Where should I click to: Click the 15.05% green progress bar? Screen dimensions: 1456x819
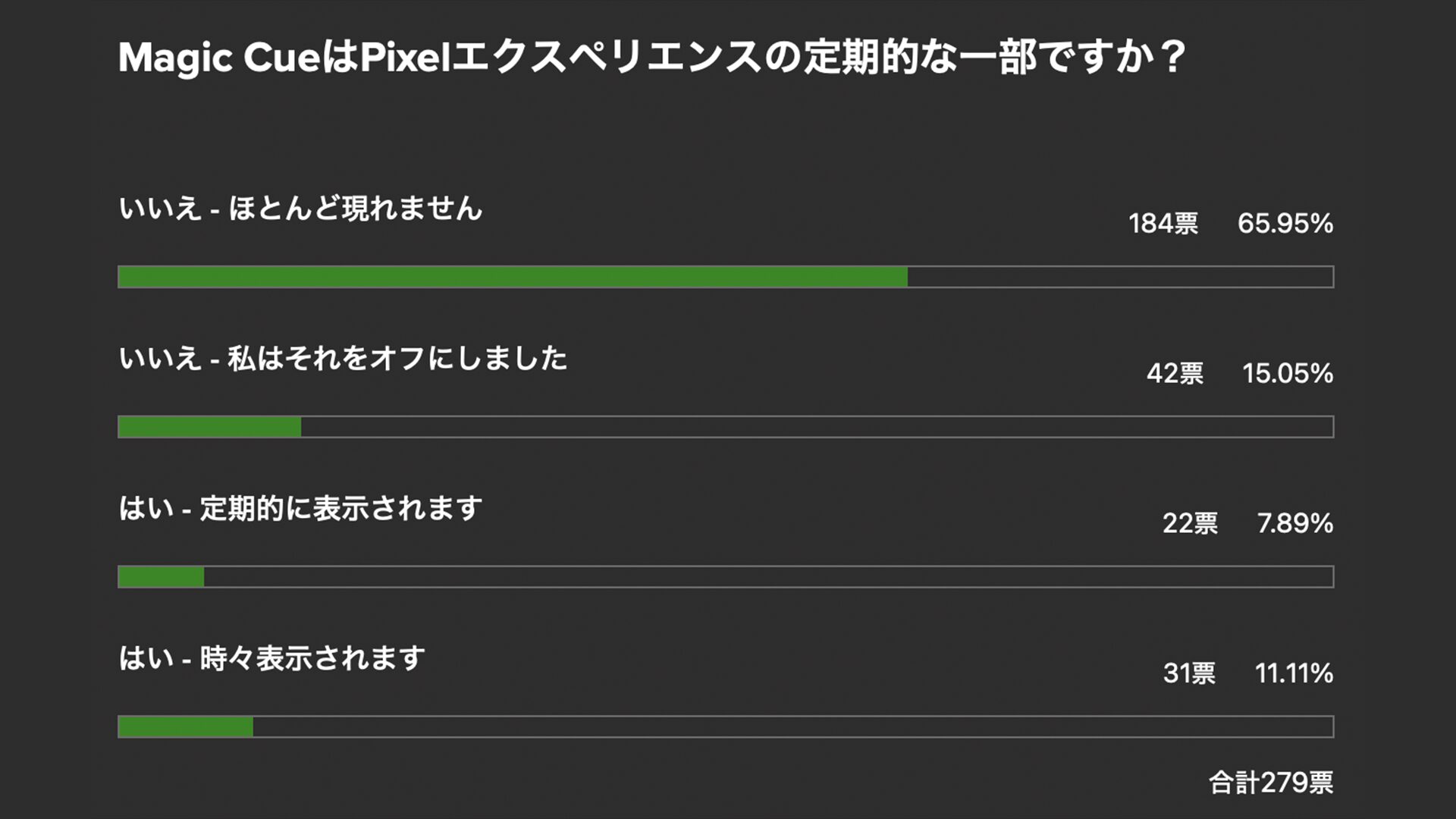click(x=209, y=427)
